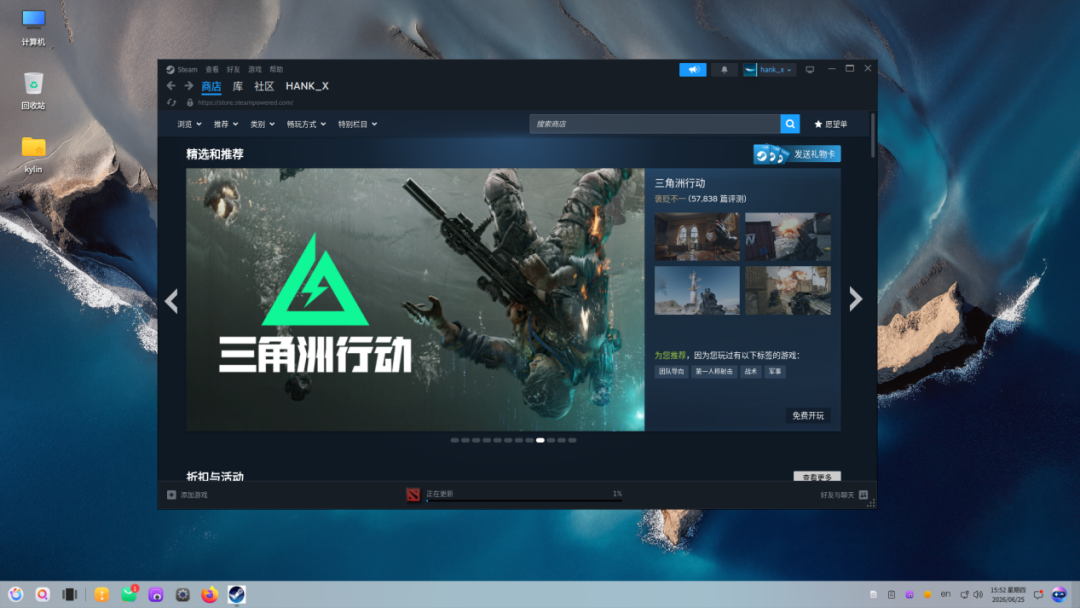This screenshot has height=608, width=1080.
Task: Open the green messaging app with badge
Action: 129,594
